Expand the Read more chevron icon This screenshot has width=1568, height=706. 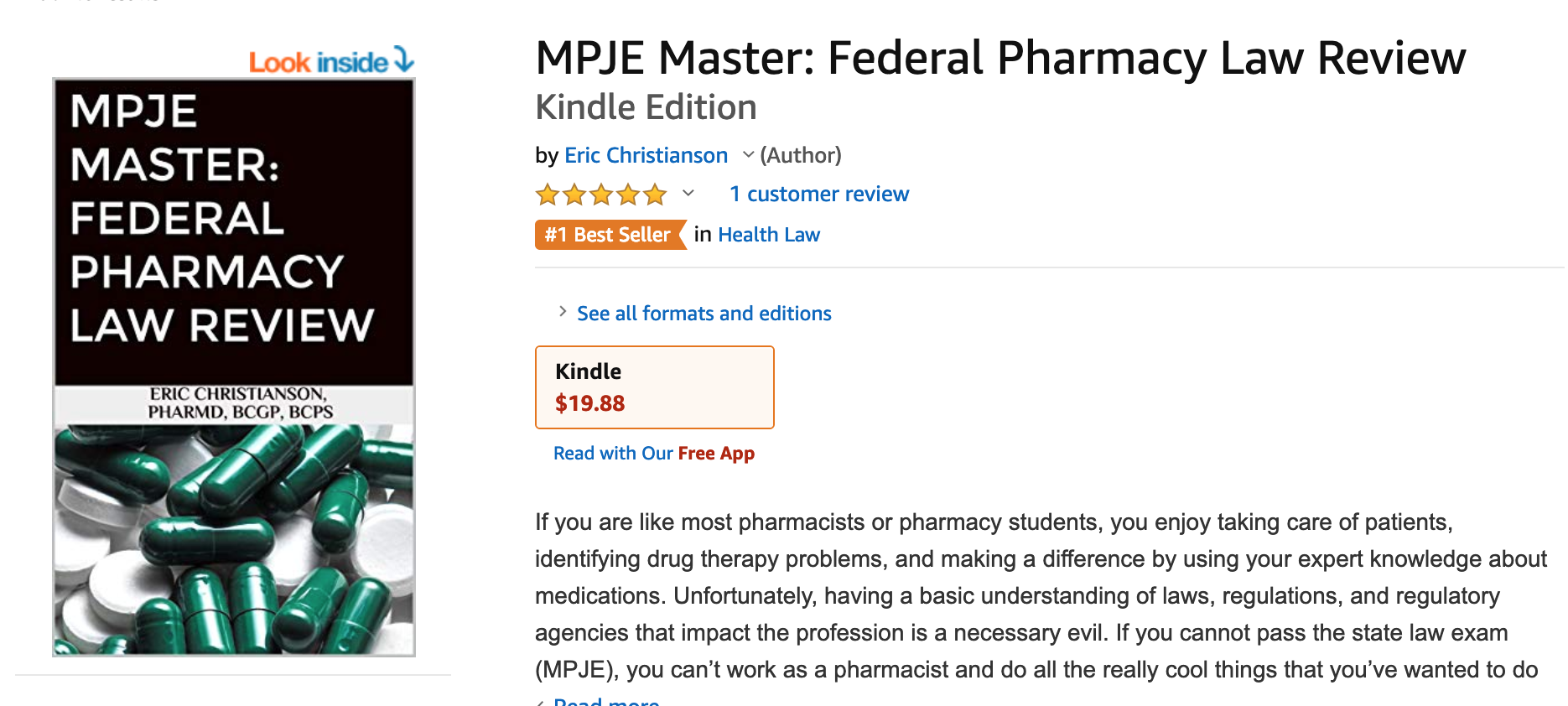click(542, 702)
